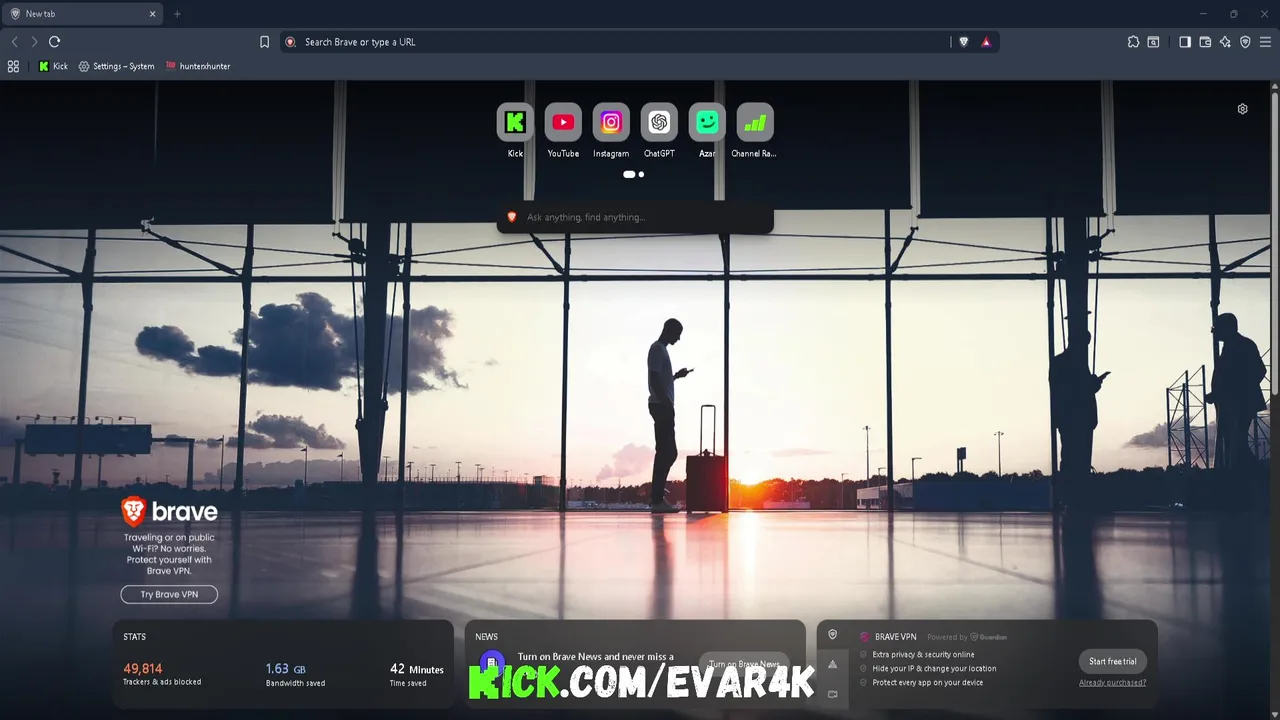Select the Extra privacy & security online text
This screenshot has height=720, width=1280.
[923, 655]
